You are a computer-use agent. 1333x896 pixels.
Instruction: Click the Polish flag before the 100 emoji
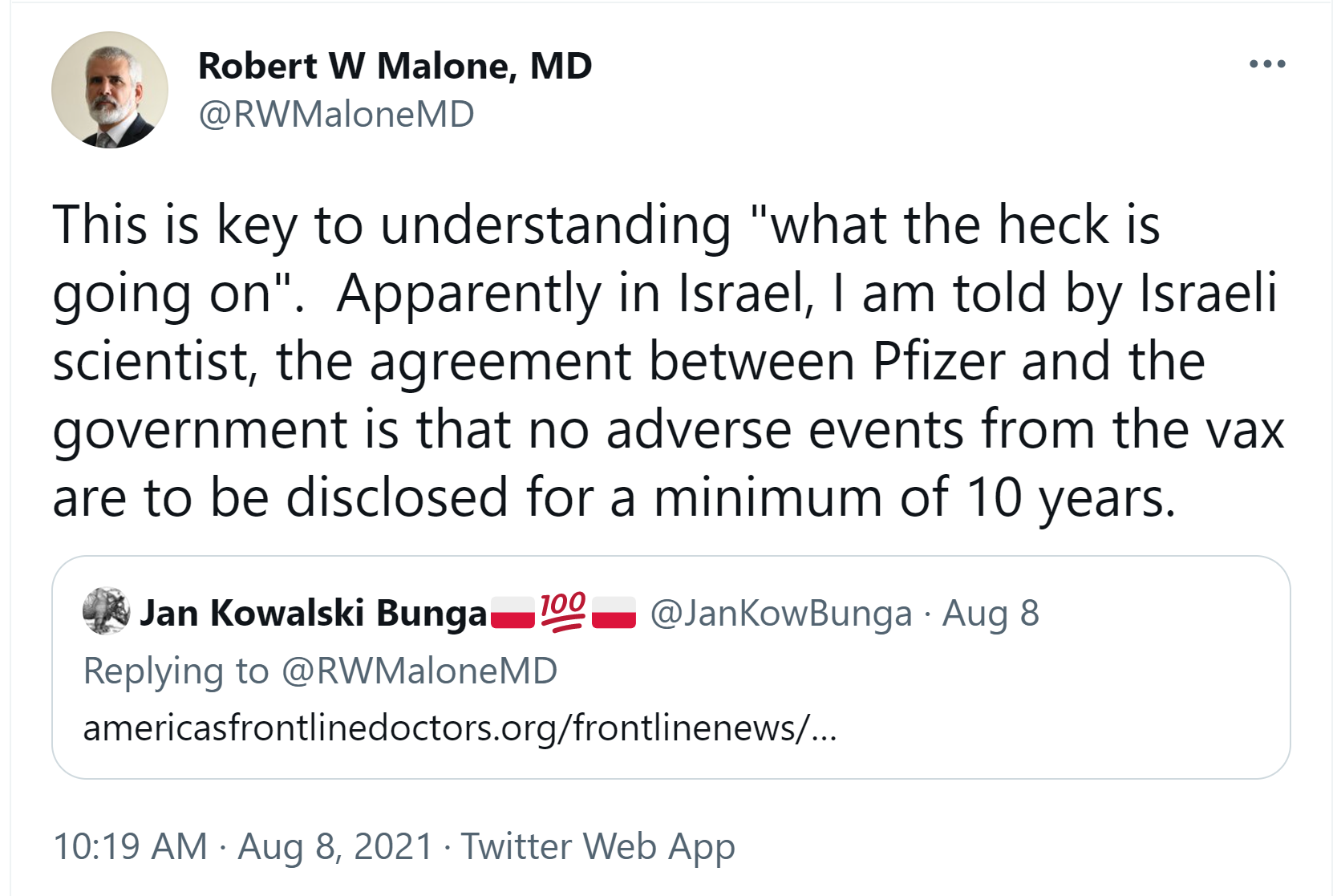[513, 613]
